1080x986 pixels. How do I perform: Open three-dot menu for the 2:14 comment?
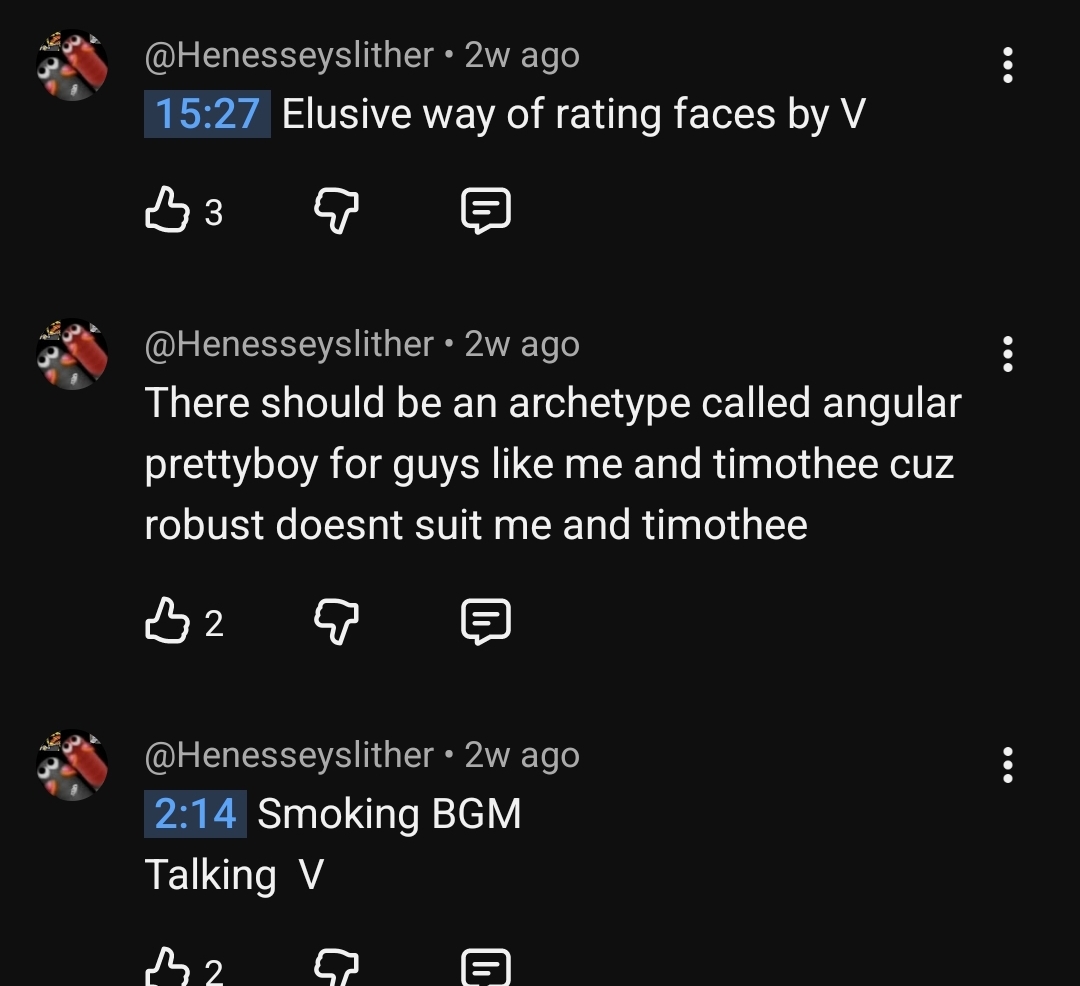[x=1008, y=765]
